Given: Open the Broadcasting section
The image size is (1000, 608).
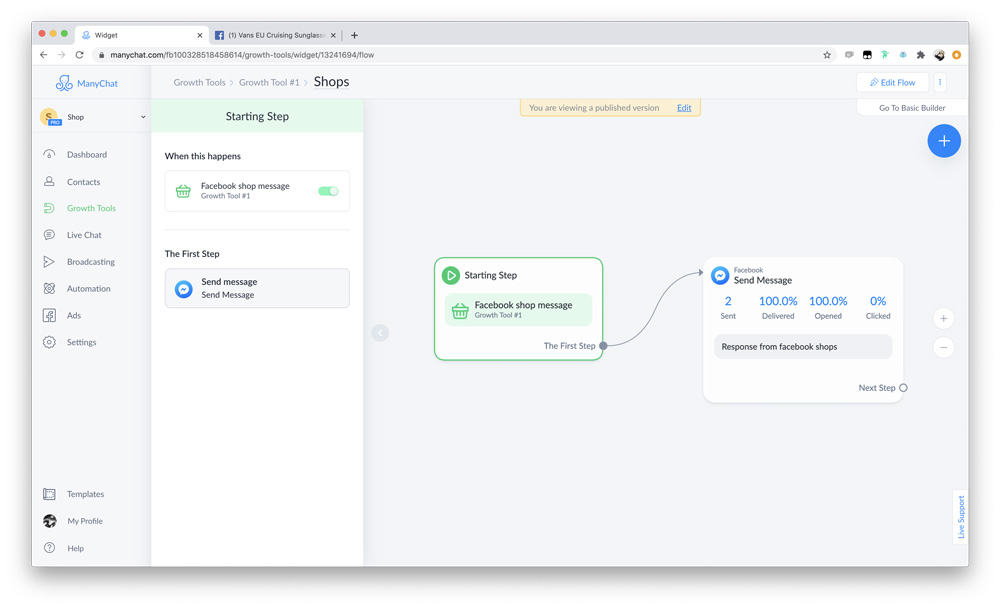Looking at the screenshot, I should tap(91, 262).
